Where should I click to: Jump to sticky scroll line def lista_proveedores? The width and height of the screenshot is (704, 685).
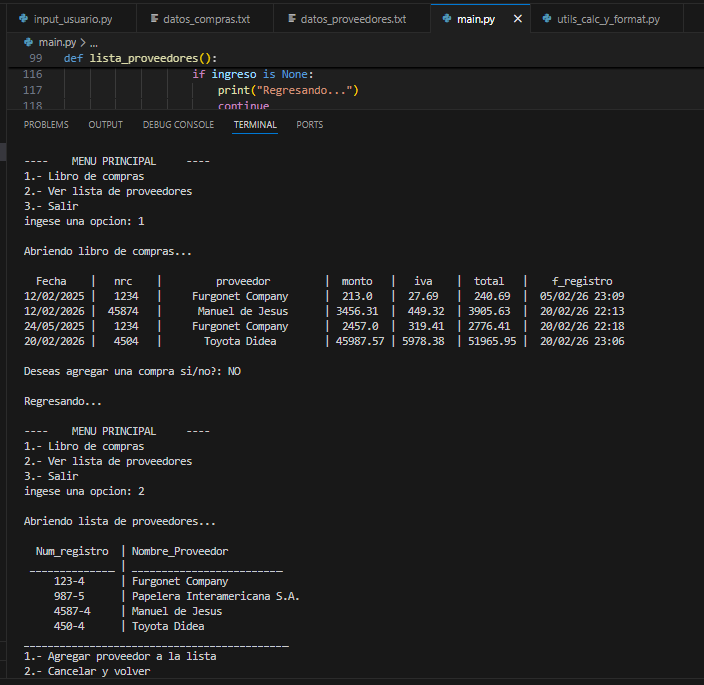153,58
